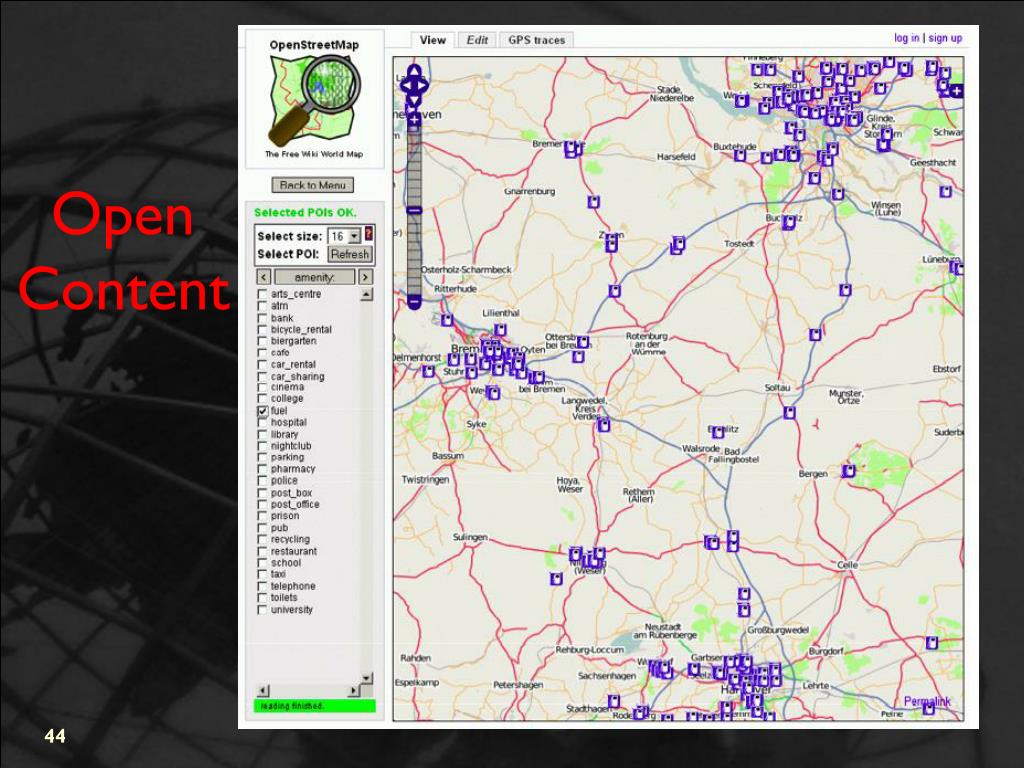Follow the sign up link
Screen dimensions: 1024x768
pyautogui.click(x=945, y=38)
